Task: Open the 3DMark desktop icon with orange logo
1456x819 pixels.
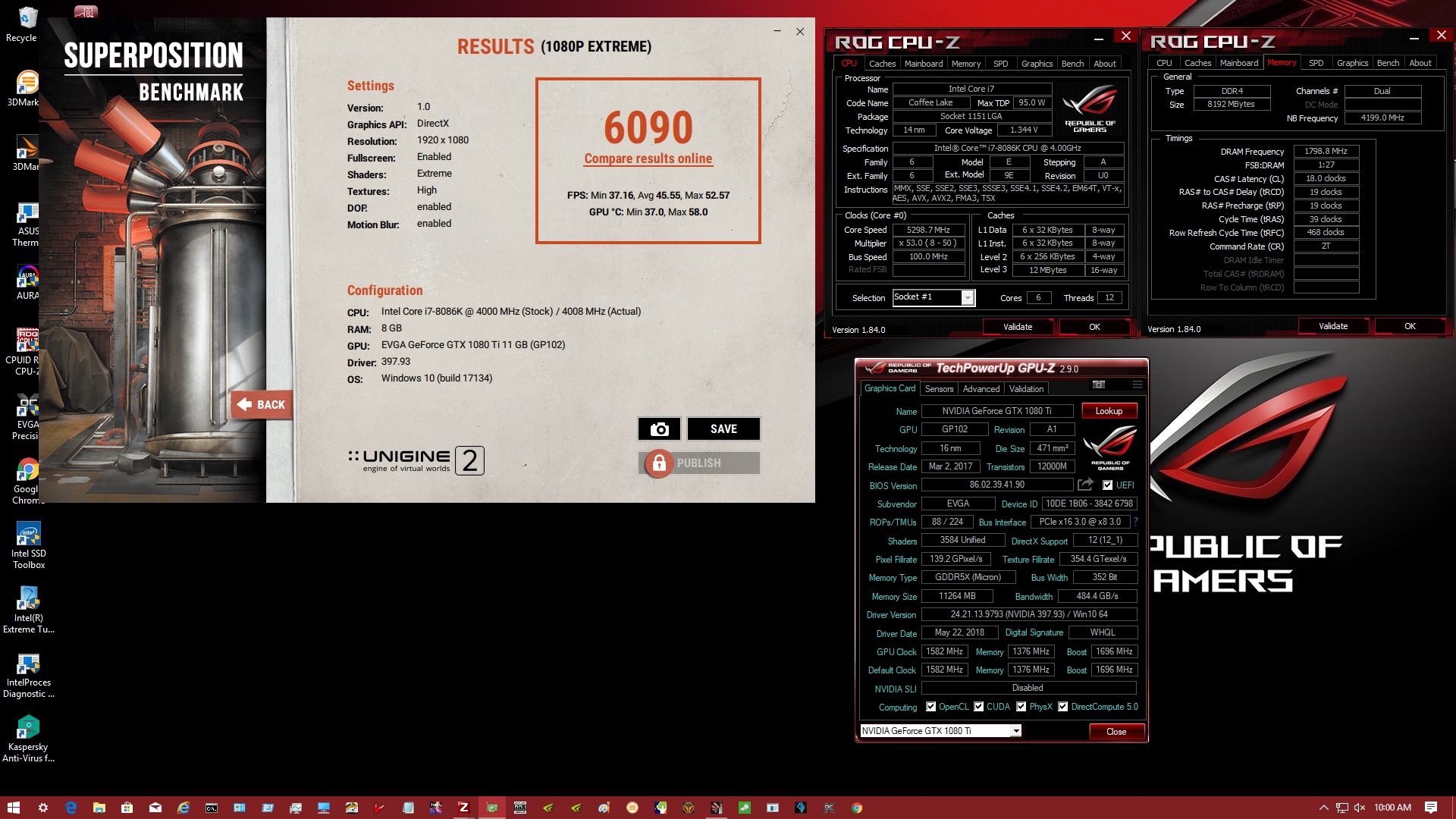Action: tap(27, 88)
